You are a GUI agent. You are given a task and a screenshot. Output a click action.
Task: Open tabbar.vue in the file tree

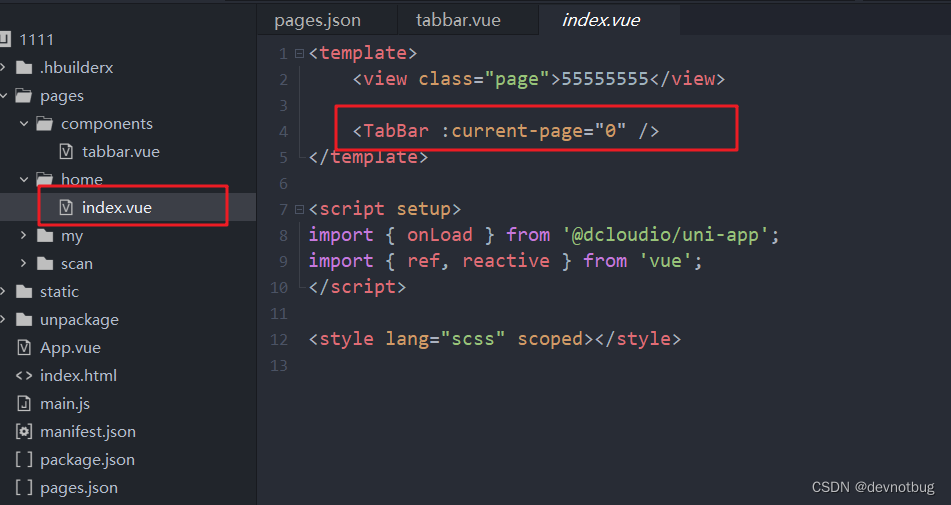121,152
